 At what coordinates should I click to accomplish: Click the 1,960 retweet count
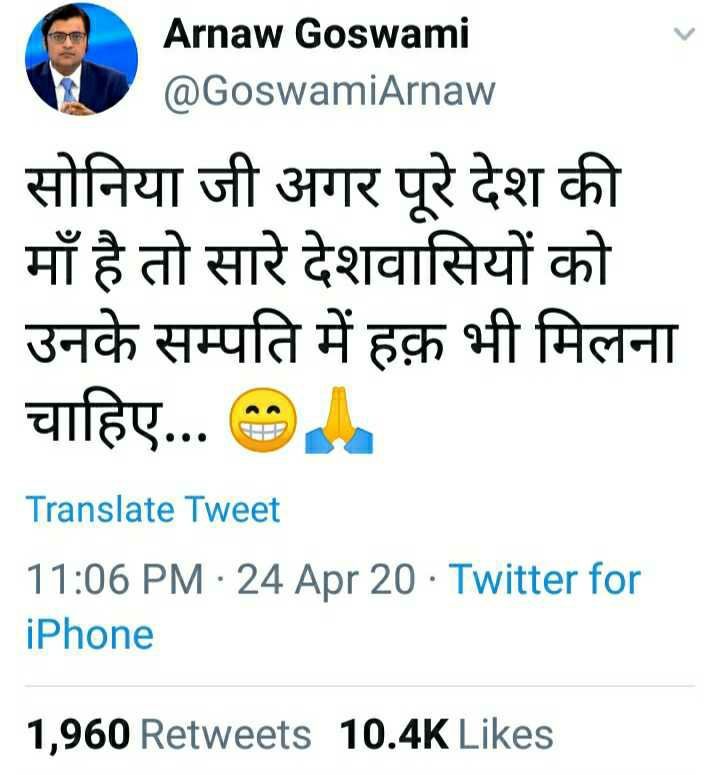pyautogui.click(x=78, y=734)
